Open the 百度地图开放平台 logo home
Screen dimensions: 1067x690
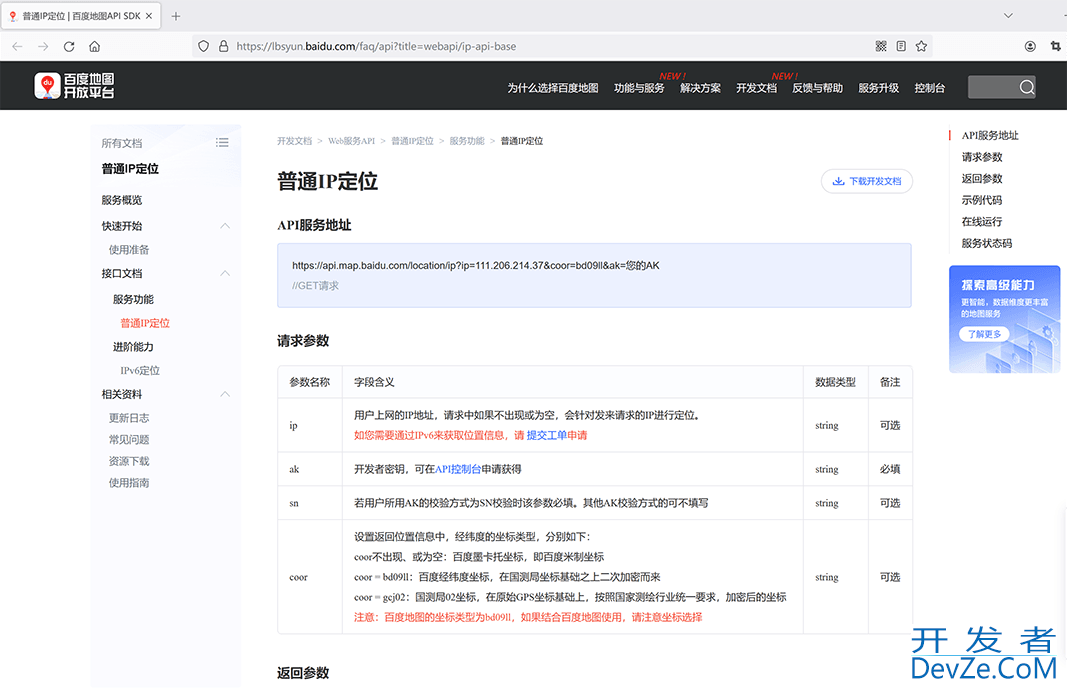click(75, 86)
